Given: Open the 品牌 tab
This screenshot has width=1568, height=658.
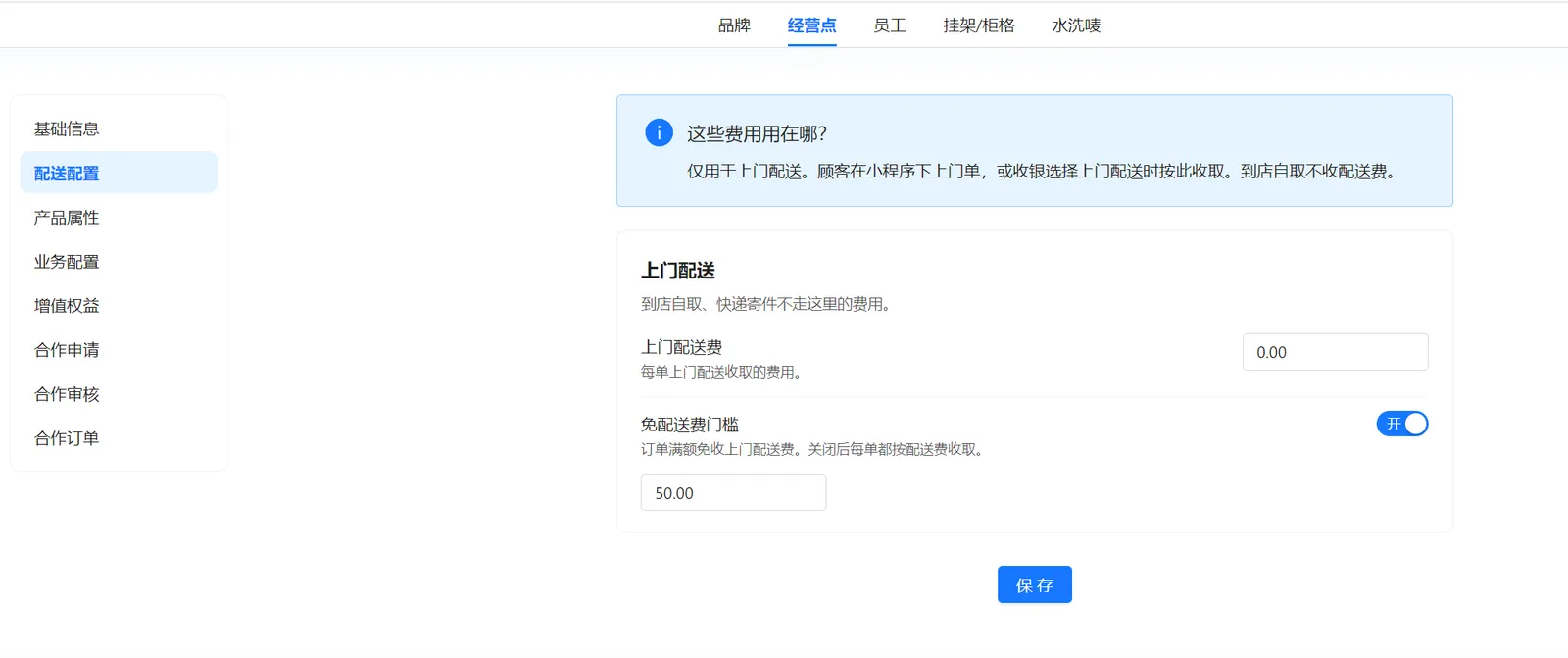Looking at the screenshot, I should (734, 25).
